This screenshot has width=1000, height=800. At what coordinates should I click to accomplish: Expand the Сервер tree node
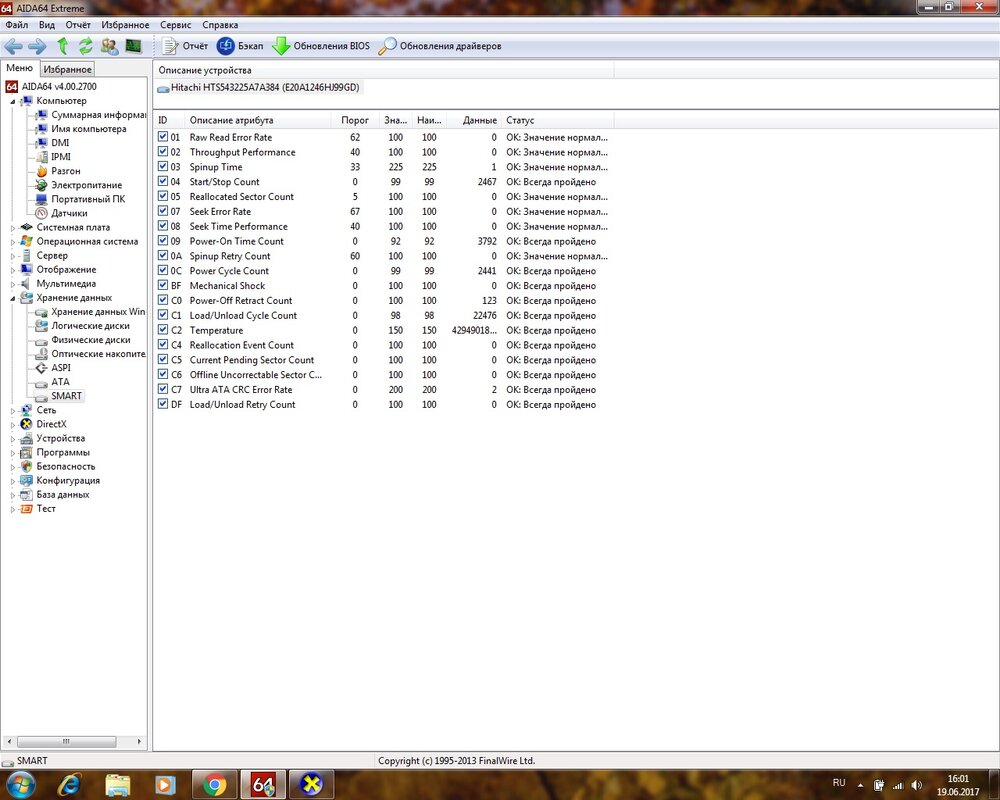click(x=13, y=255)
